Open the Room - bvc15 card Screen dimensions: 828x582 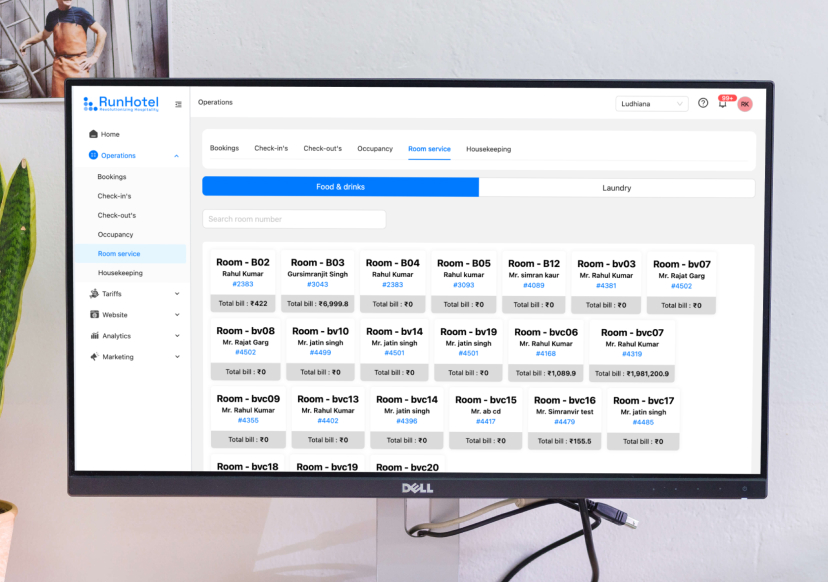click(486, 419)
